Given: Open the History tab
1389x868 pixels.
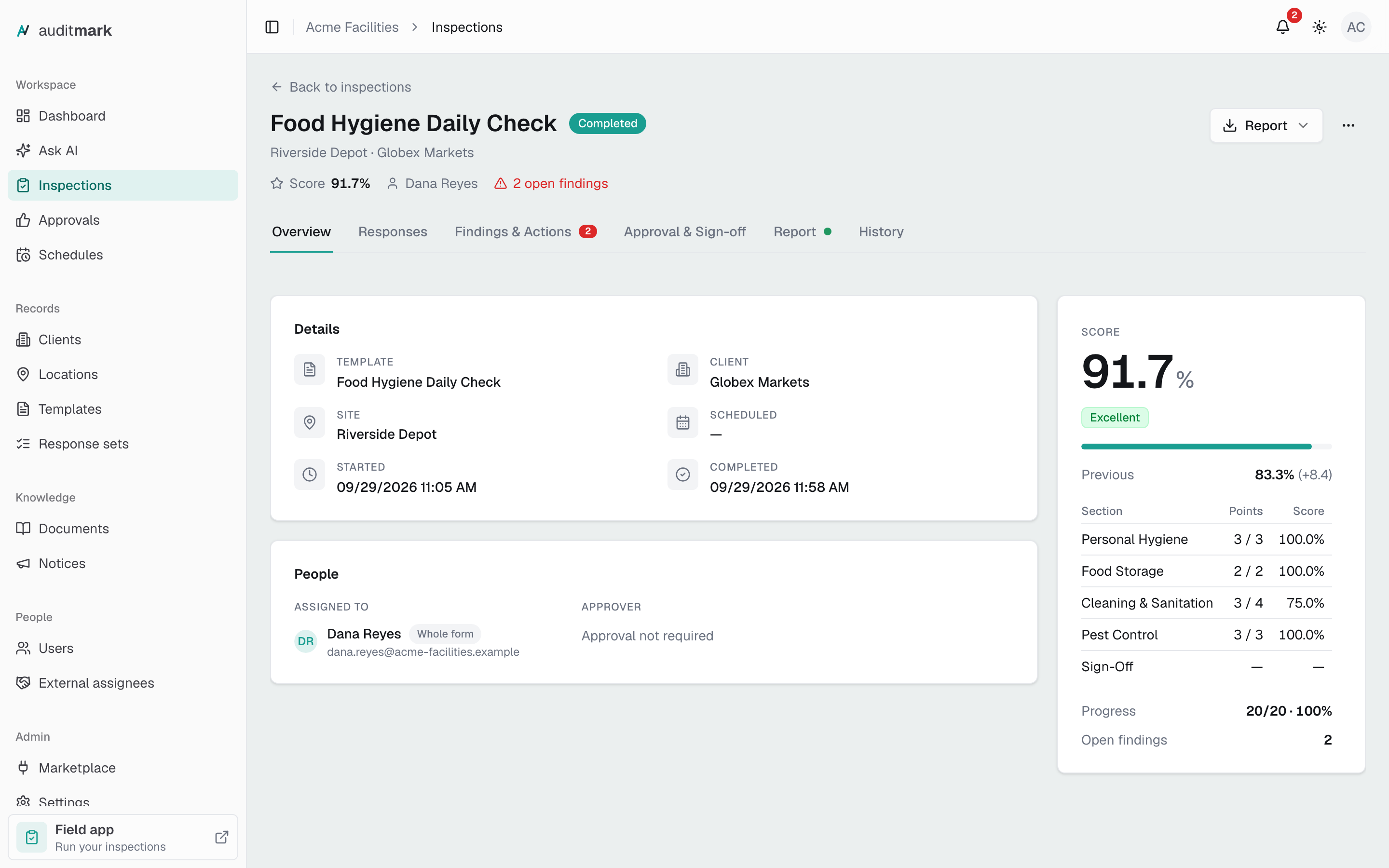Looking at the screenshot, I should tap(881, 231).
